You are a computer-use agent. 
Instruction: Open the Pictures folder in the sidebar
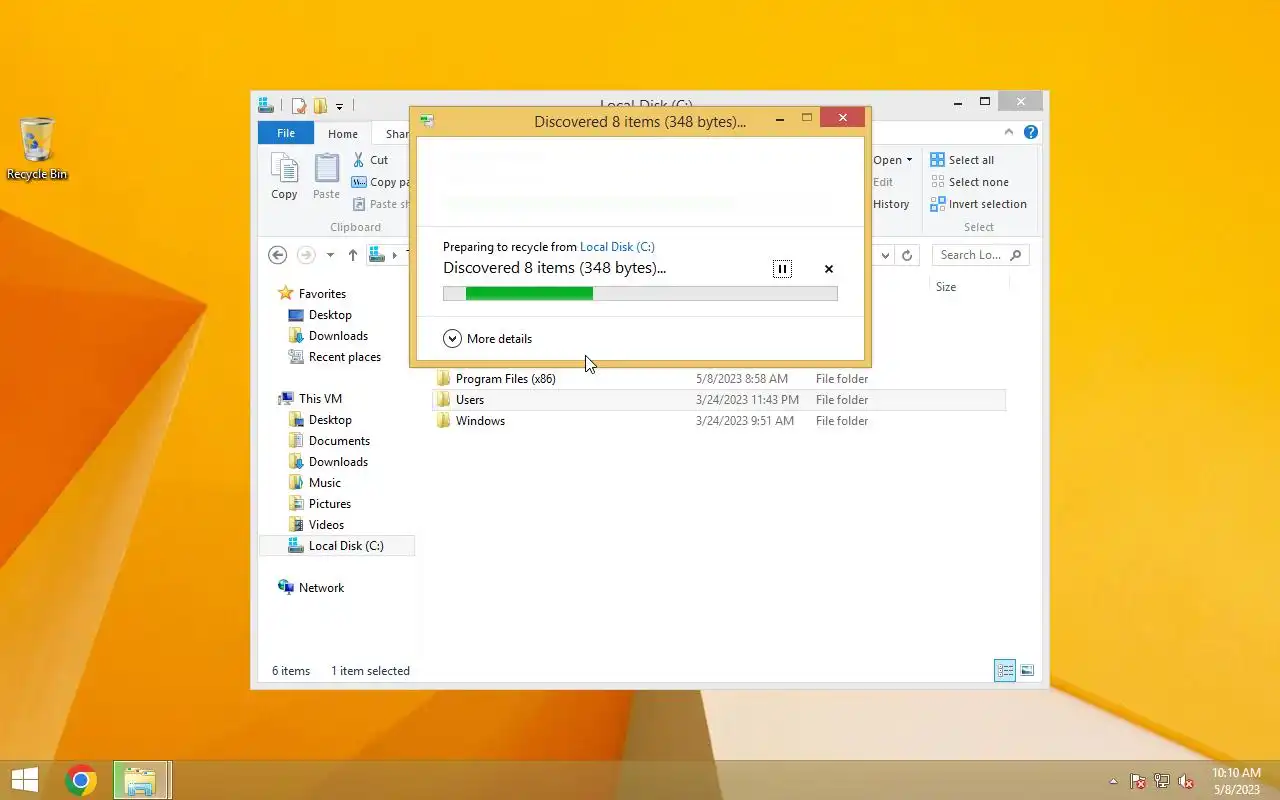tap(329, 504)
